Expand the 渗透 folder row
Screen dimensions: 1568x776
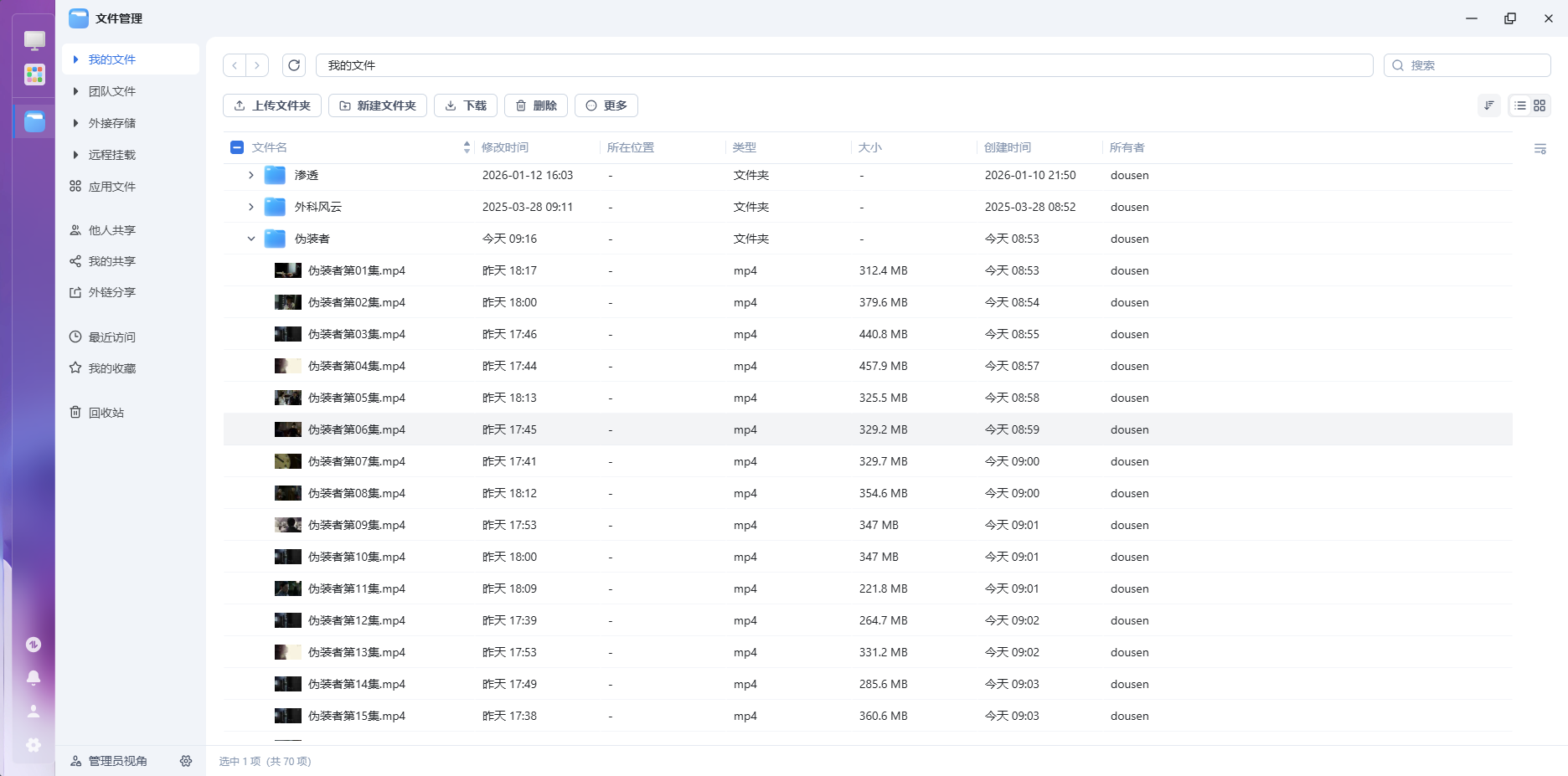(x=250, y=175)
